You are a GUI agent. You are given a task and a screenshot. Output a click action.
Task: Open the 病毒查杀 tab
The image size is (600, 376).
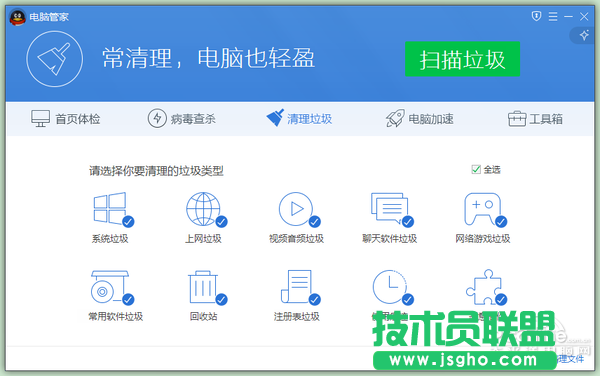182,119
